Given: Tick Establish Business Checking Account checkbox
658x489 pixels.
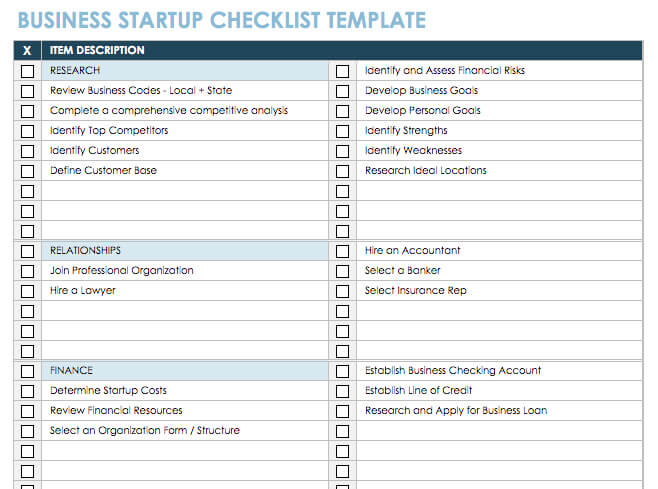Looking at the screenshot, I should click(343, 371).
